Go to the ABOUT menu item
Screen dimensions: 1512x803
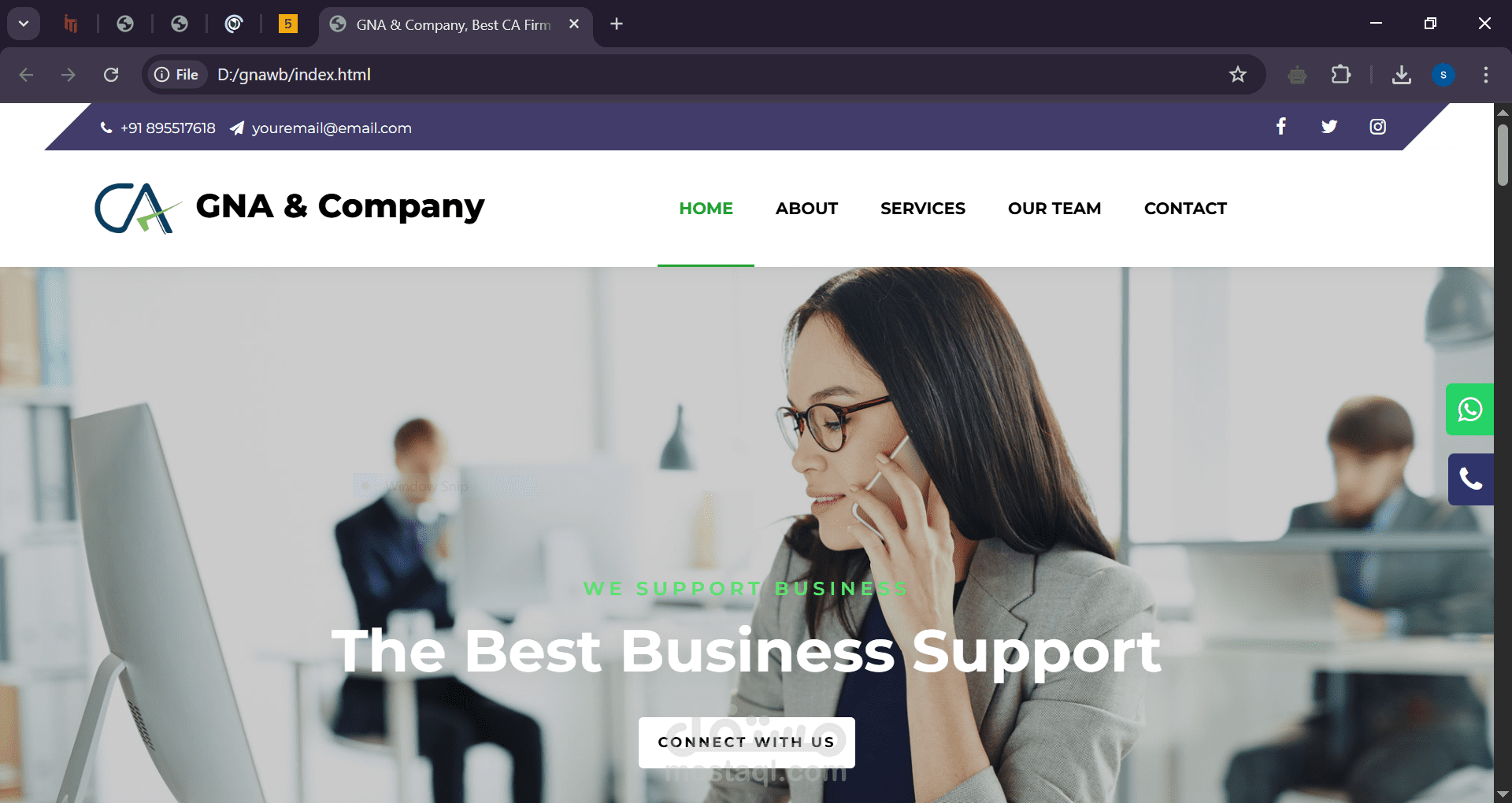pos(806,209)
